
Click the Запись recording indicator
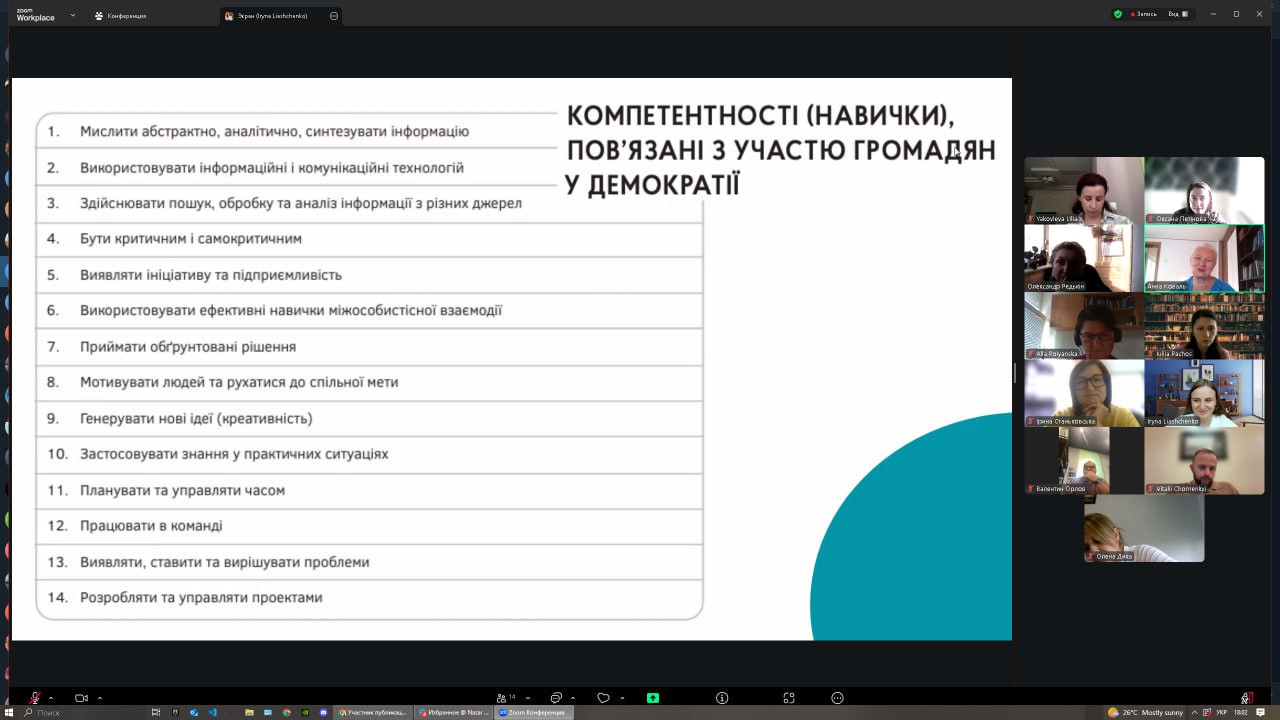(1143, 14)
